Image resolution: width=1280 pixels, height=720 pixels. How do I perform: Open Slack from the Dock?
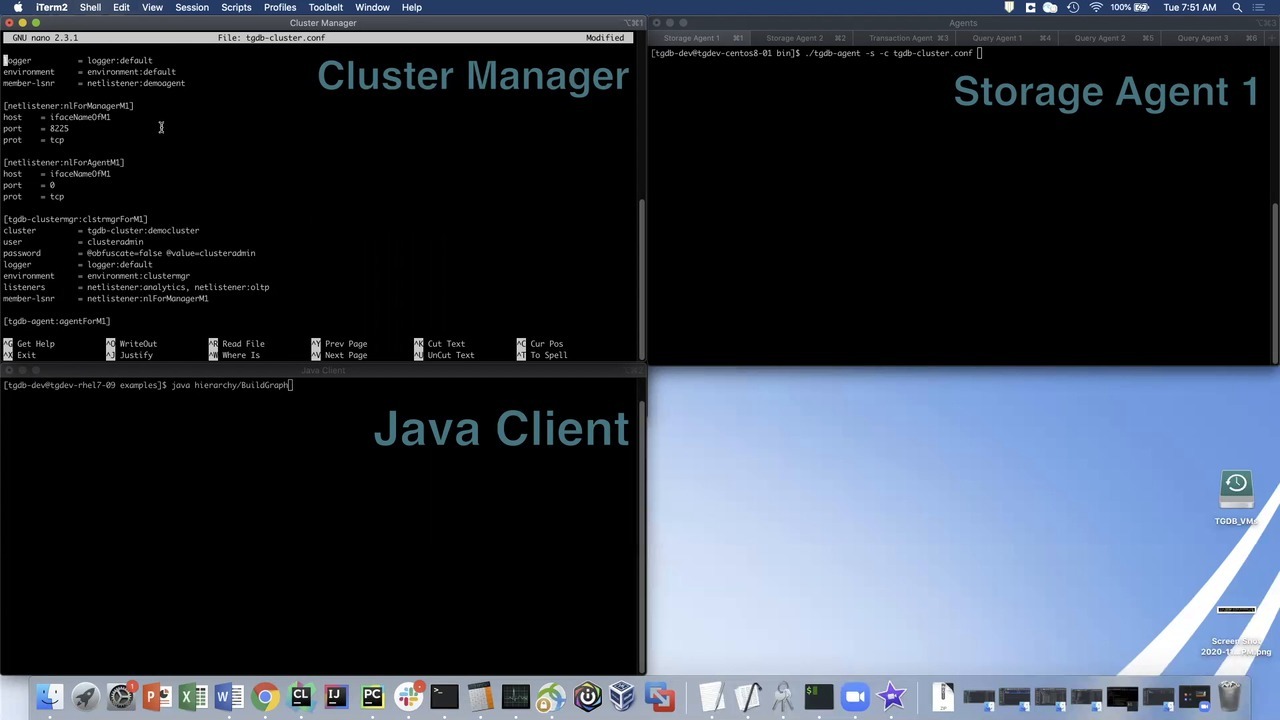click(408, 696)
